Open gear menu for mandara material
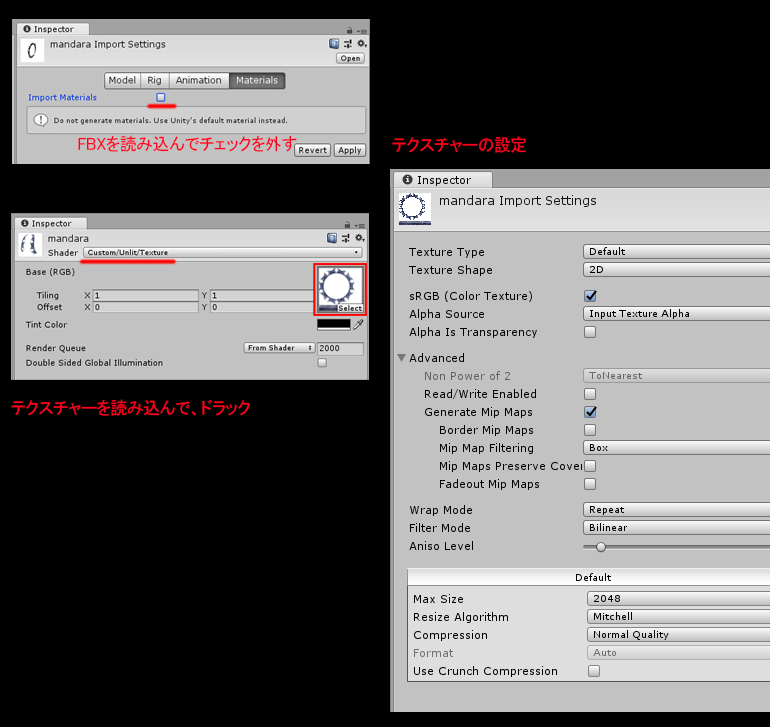Image resolution: width=770 pixels, height=727 pixels. click(x=361, y=239)
